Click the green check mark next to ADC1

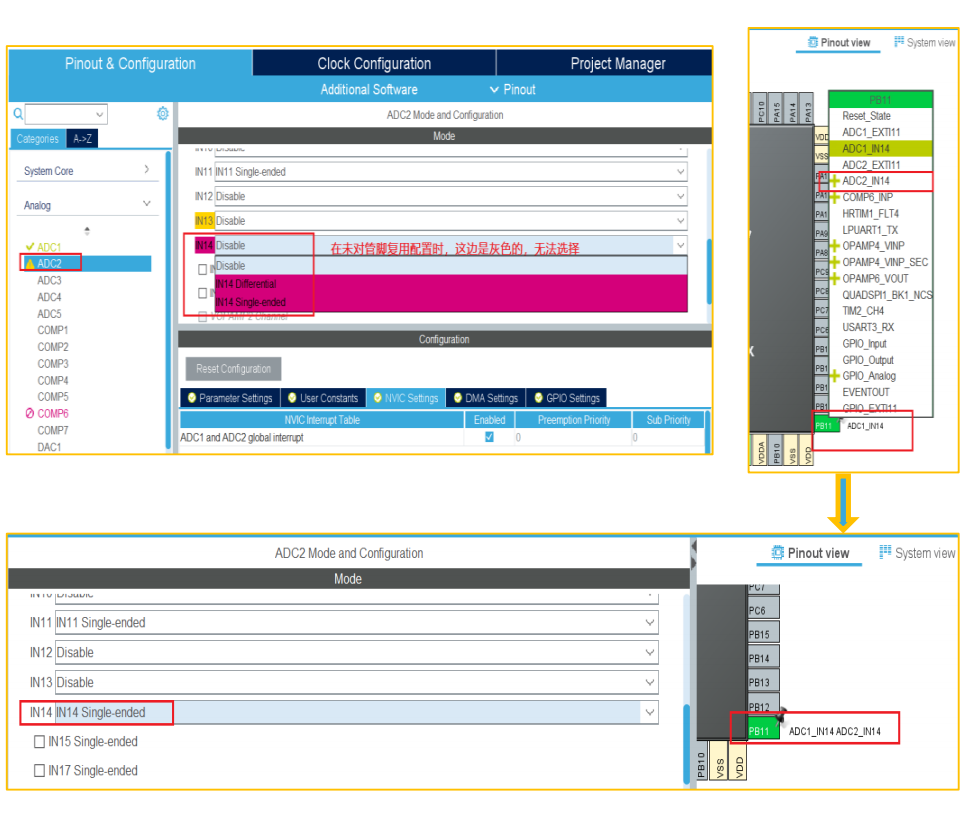(30, 247)
